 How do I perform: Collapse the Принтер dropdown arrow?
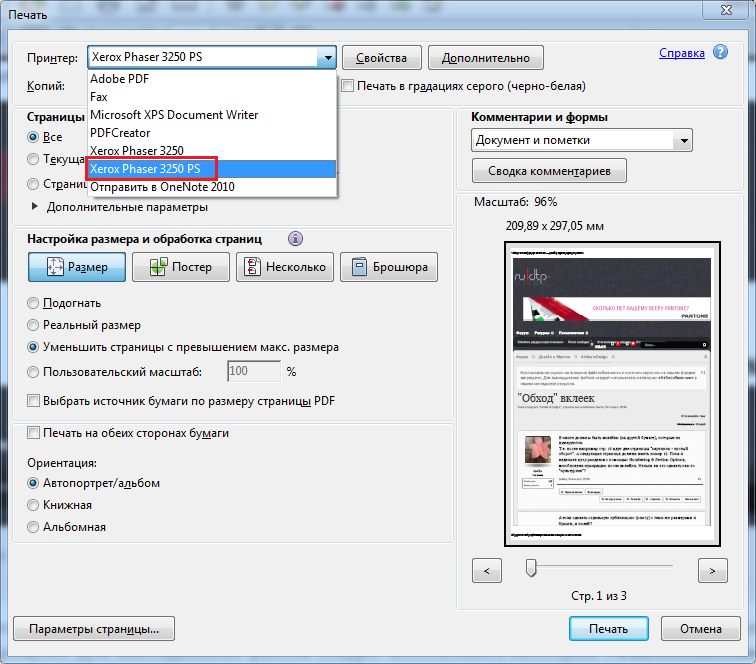[x=327, y=57]
